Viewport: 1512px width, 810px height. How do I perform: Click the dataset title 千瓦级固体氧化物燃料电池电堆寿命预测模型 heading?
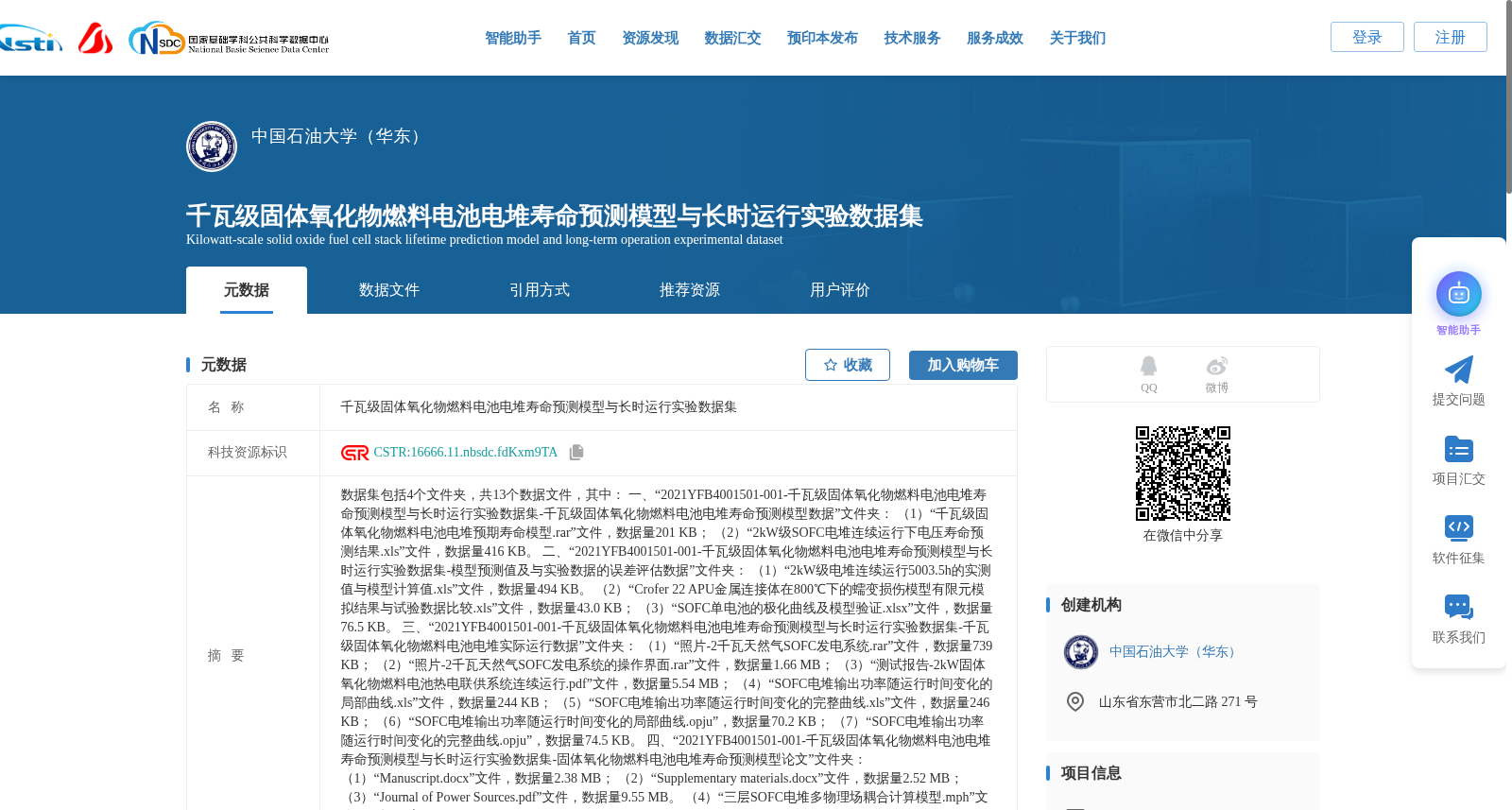(x=555, y=216)
